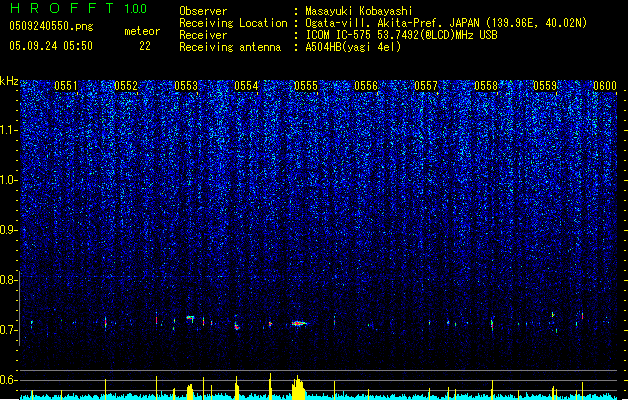Click the 0600 time marker
The height and width of the screenshot is (400, 629).
(x=605, y=86)
